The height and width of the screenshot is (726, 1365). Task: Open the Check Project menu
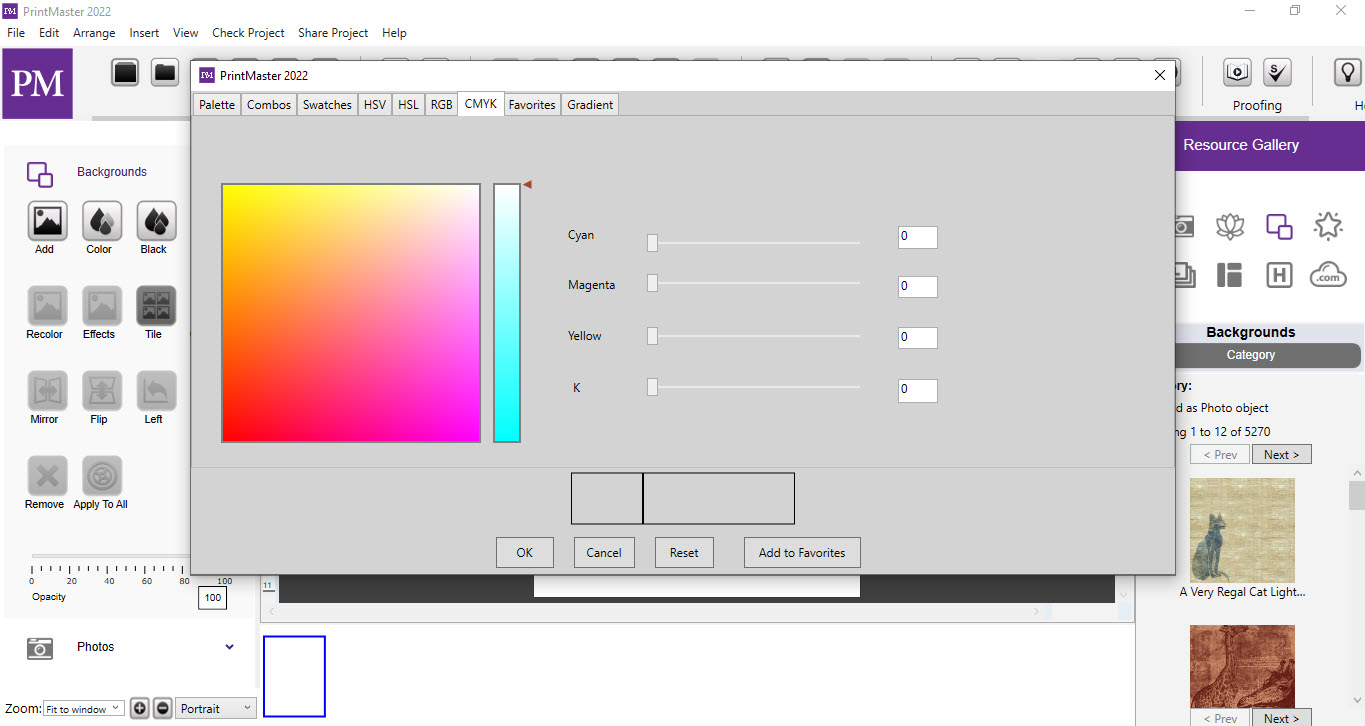(x=248, y=33)
